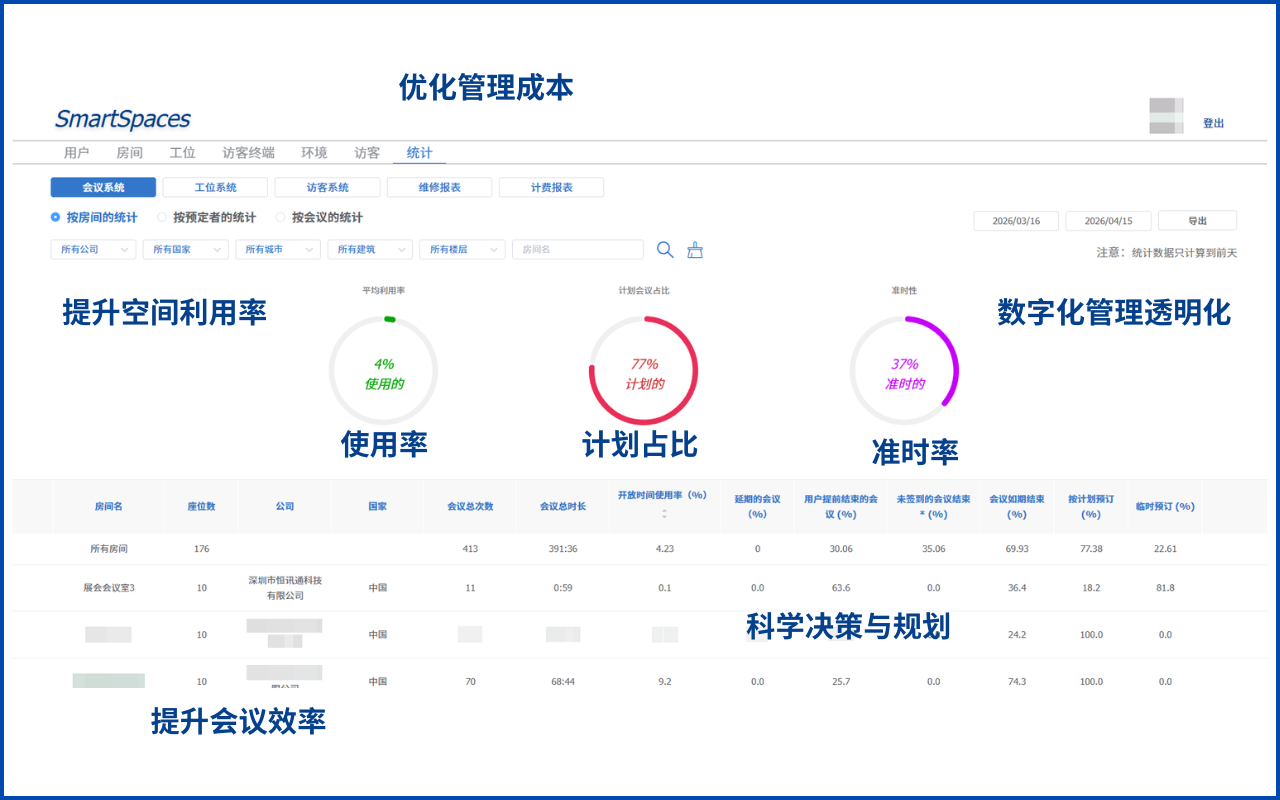Click the 展会会议室3 row name
The image size is (1280, 800).
coord(108,587)
